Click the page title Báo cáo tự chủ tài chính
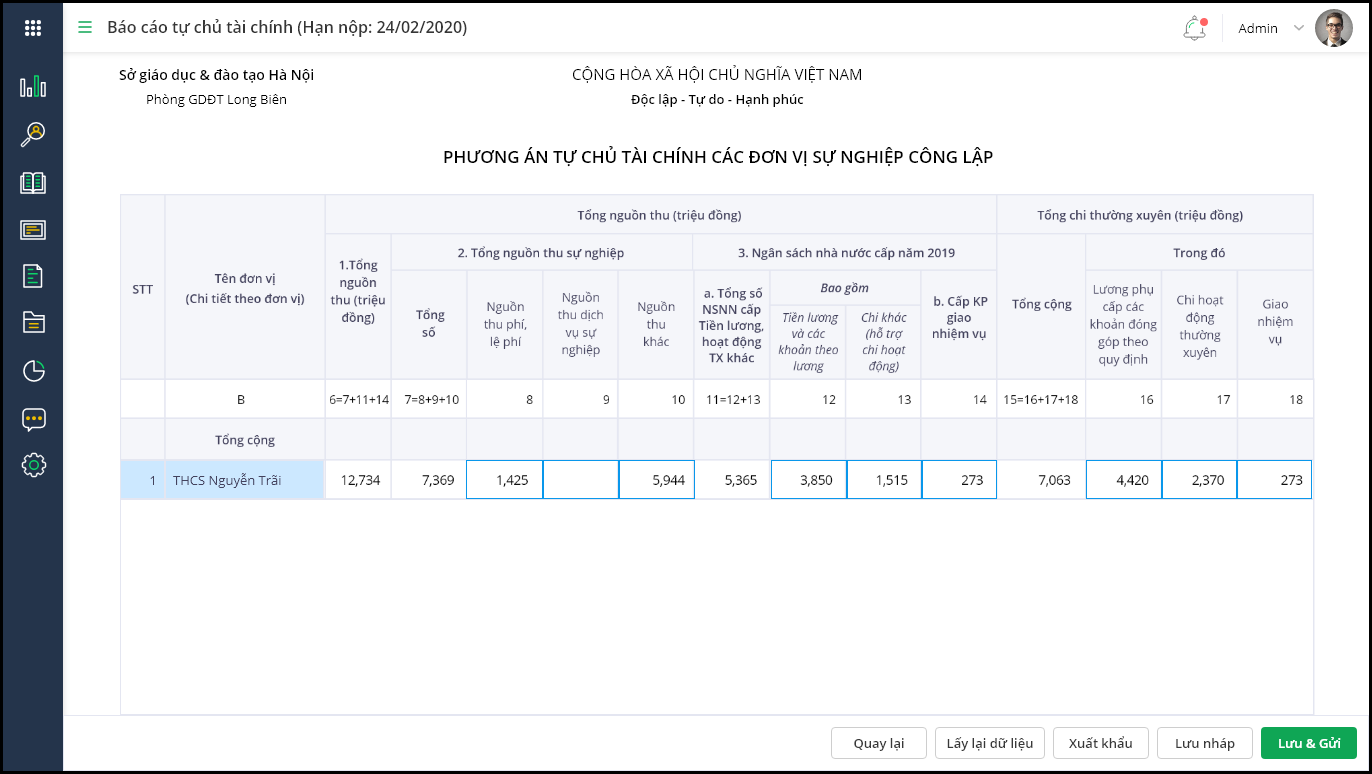Image resolution: width=1372 pixels, height=774 pixels. (287, 28)
